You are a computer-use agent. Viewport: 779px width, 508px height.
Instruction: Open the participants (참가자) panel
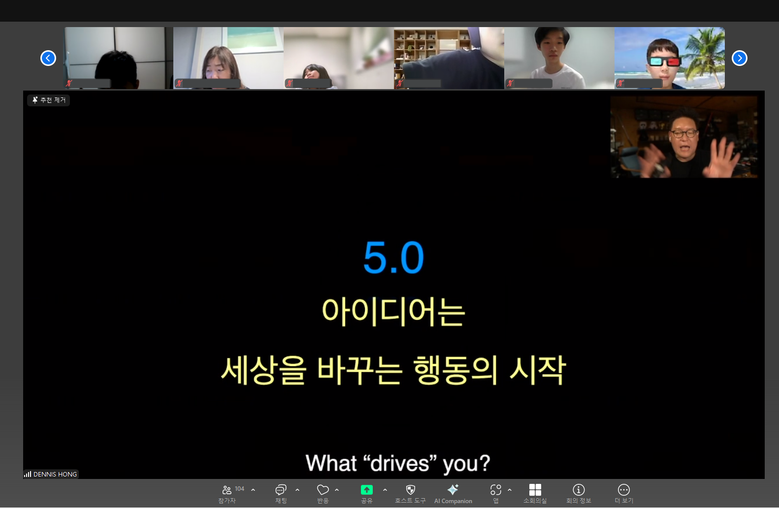coord(229,490)
